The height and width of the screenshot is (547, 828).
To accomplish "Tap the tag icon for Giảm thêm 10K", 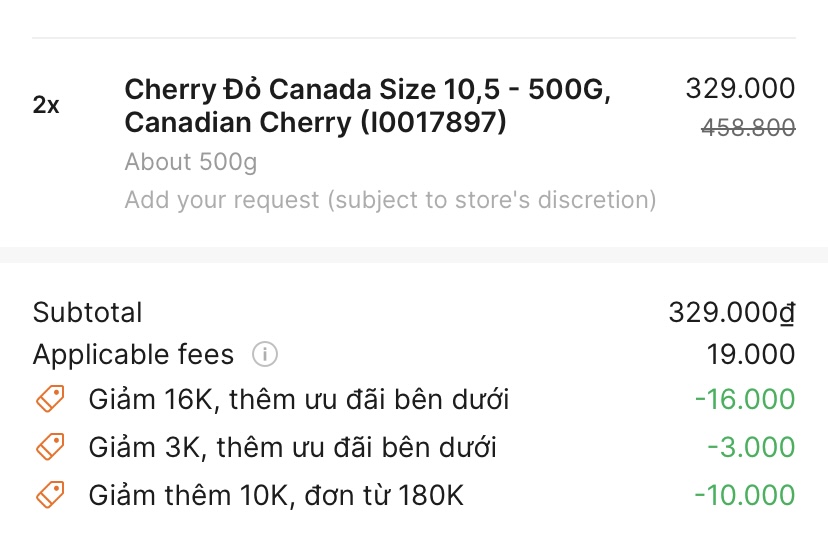I will tap(50, 494).
